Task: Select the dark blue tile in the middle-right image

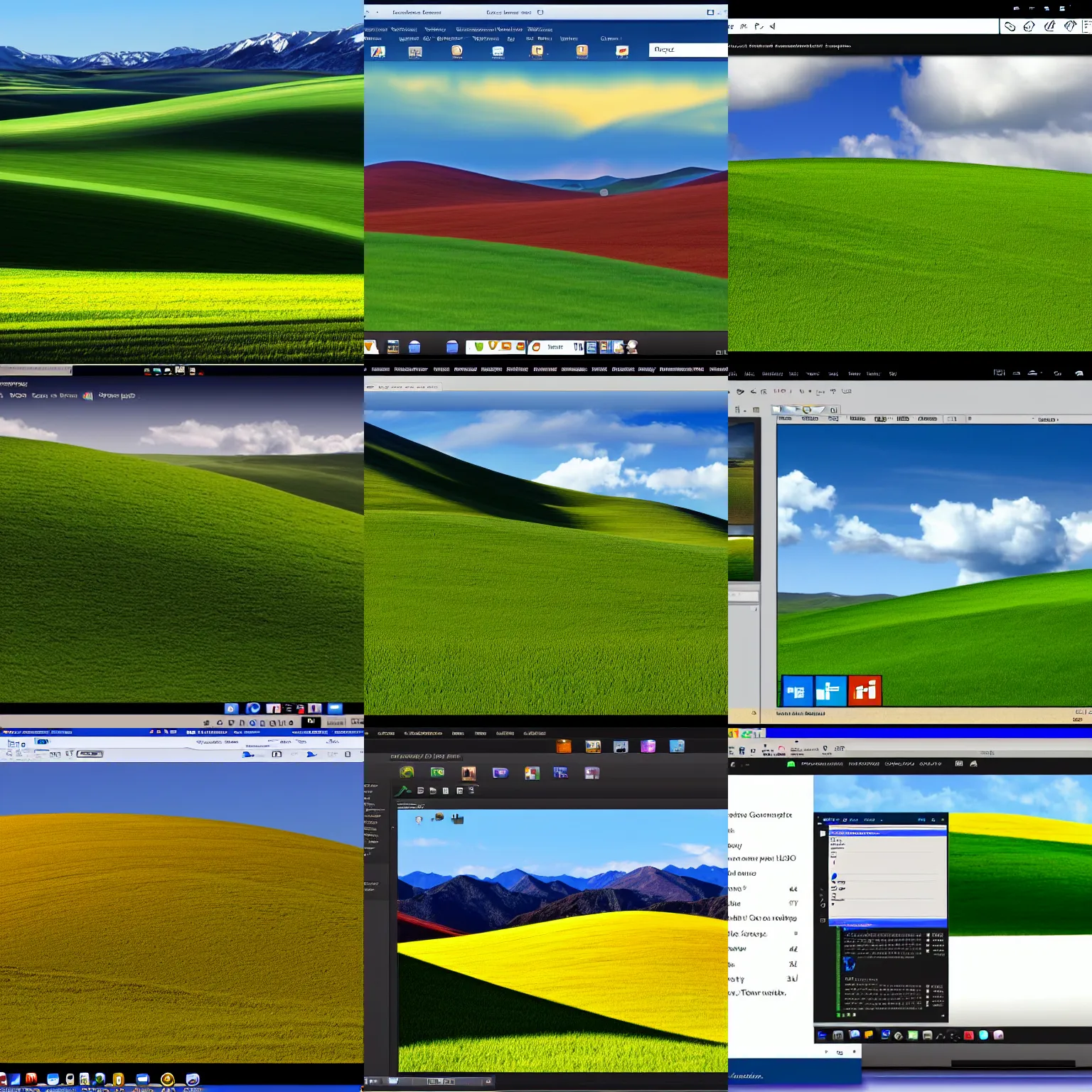Action: 797,691
